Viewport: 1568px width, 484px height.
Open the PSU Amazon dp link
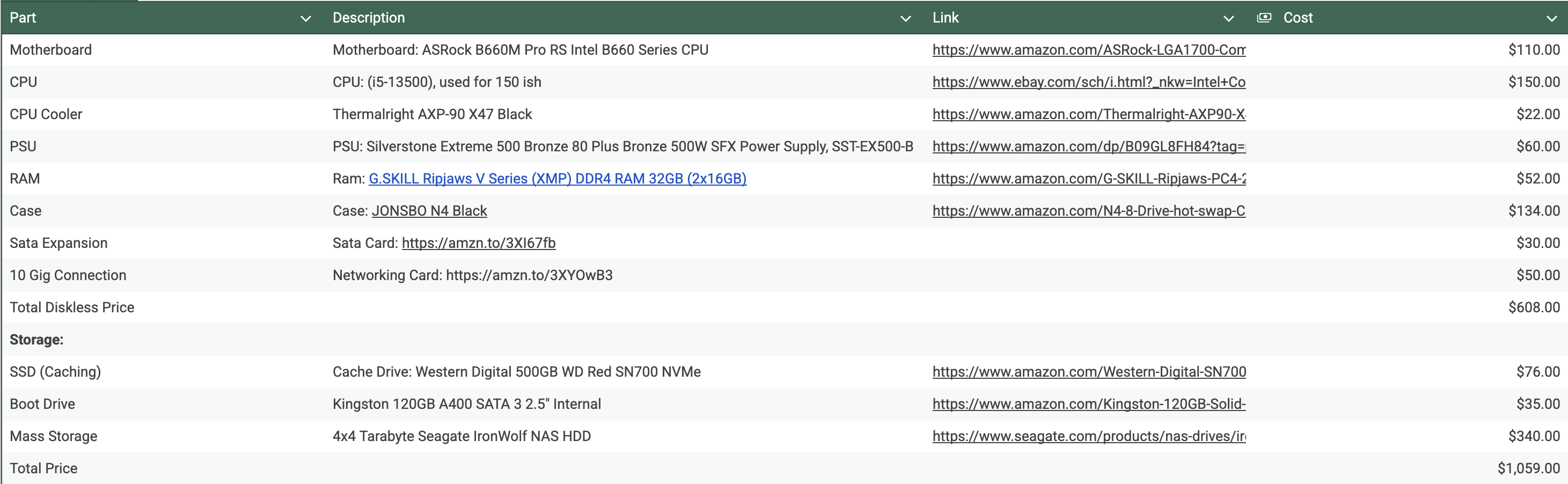(x=1089, y=146)
